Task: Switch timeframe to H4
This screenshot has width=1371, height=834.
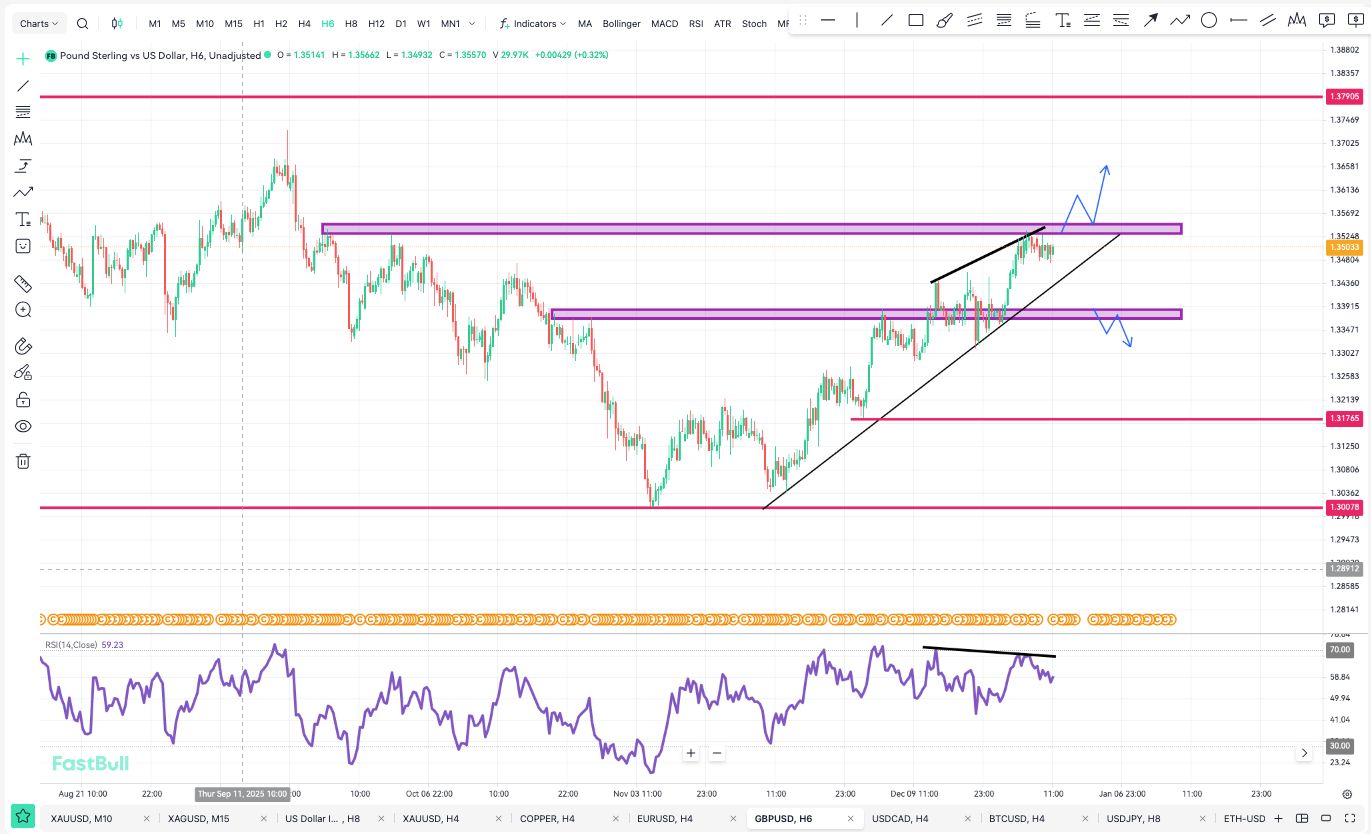Action: [x=304, y=23]
